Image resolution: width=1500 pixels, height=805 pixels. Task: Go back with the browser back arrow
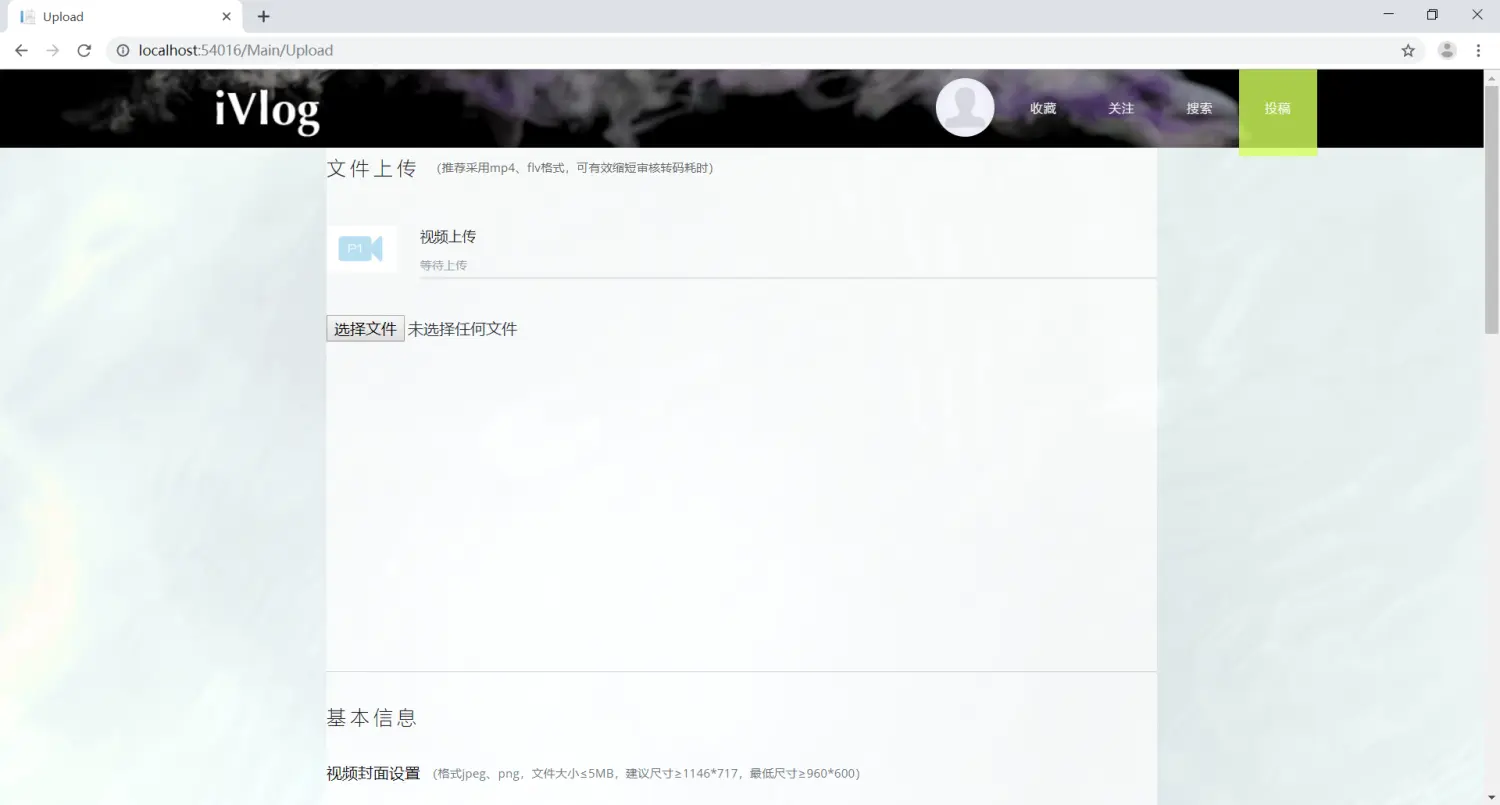(x=21, y=50)
